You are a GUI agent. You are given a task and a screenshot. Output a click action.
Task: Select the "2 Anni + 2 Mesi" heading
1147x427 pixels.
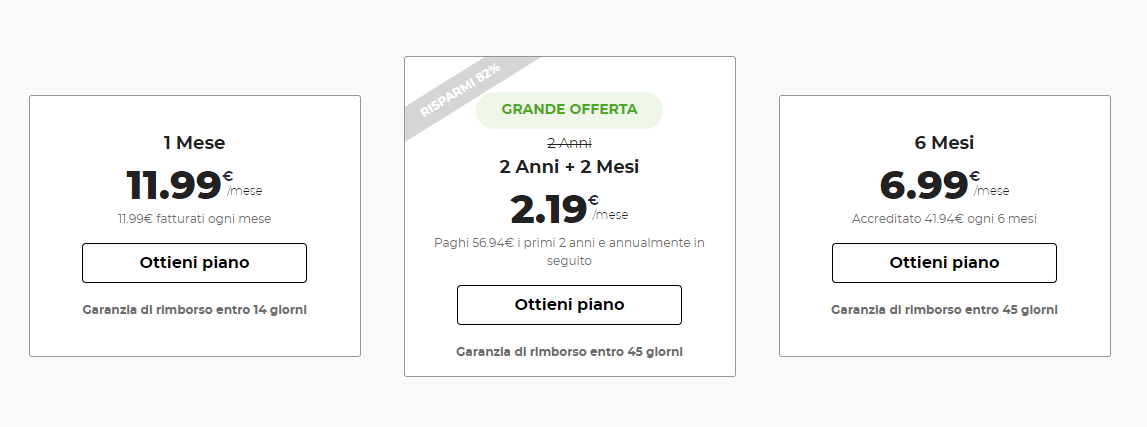click(x=569, y=166)
